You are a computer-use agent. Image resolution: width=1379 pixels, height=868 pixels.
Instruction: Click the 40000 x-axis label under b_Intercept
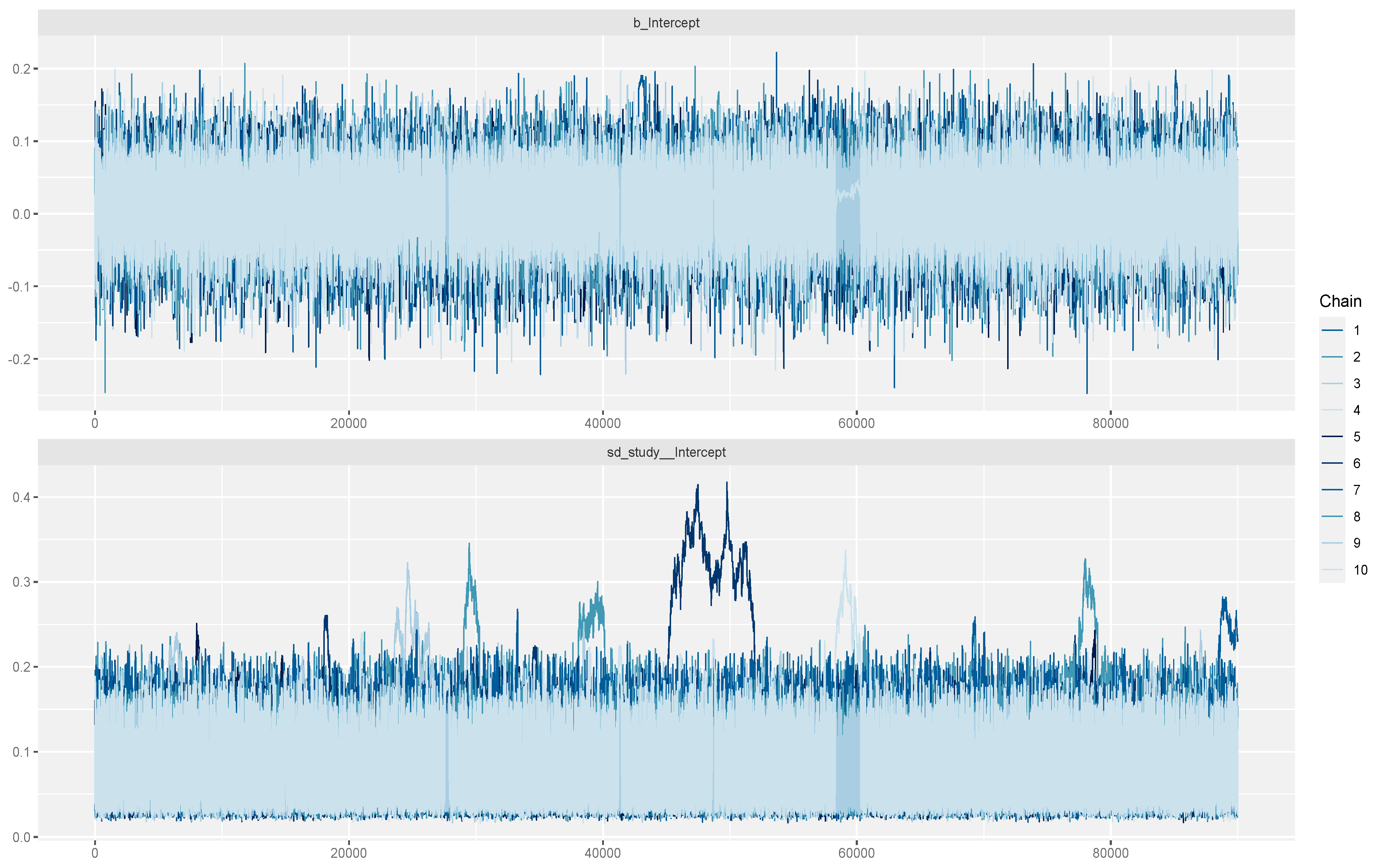pos(602,424)
